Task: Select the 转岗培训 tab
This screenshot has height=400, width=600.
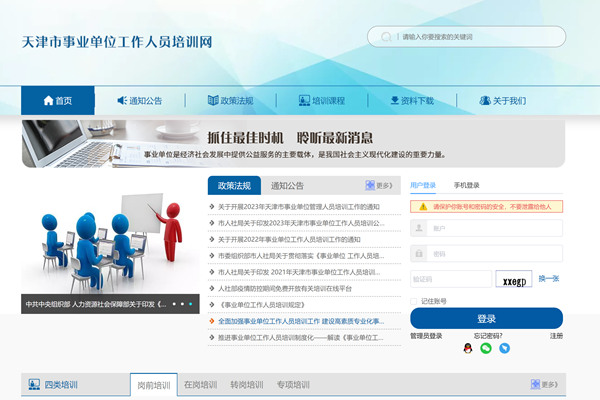Action: coord(247,385)
